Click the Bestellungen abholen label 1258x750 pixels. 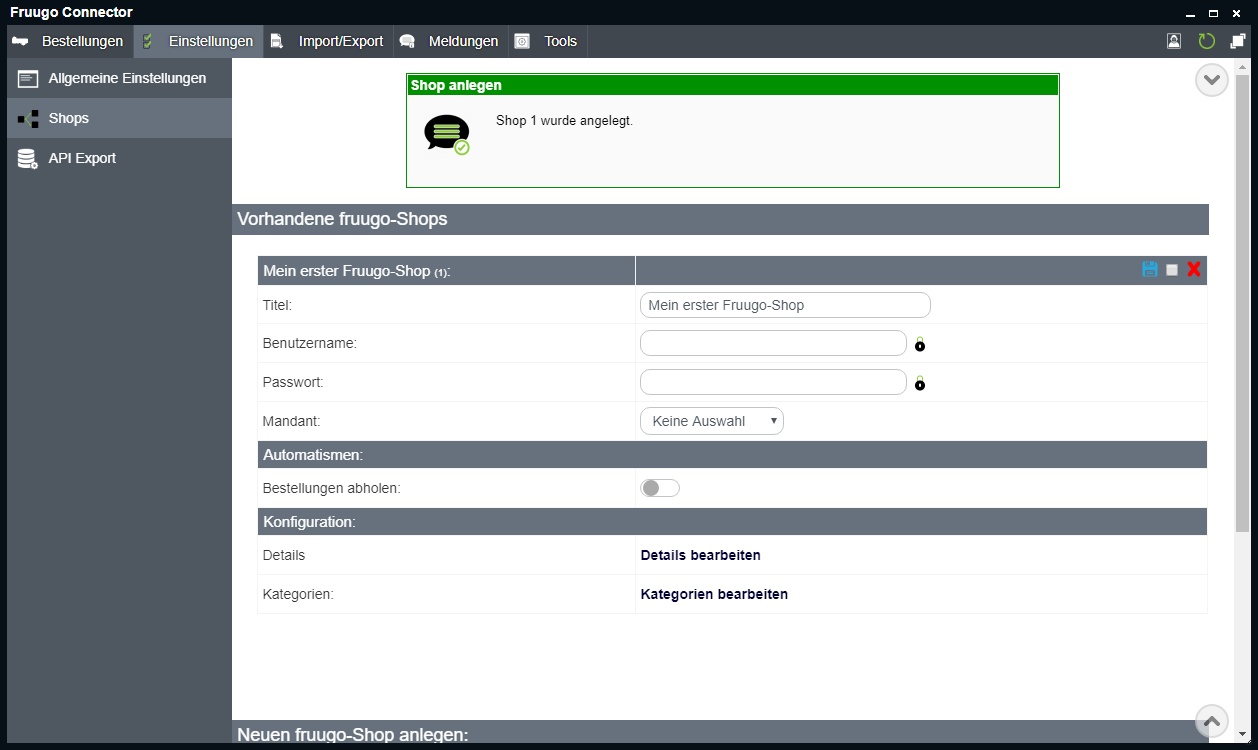[x=331, y=488]
